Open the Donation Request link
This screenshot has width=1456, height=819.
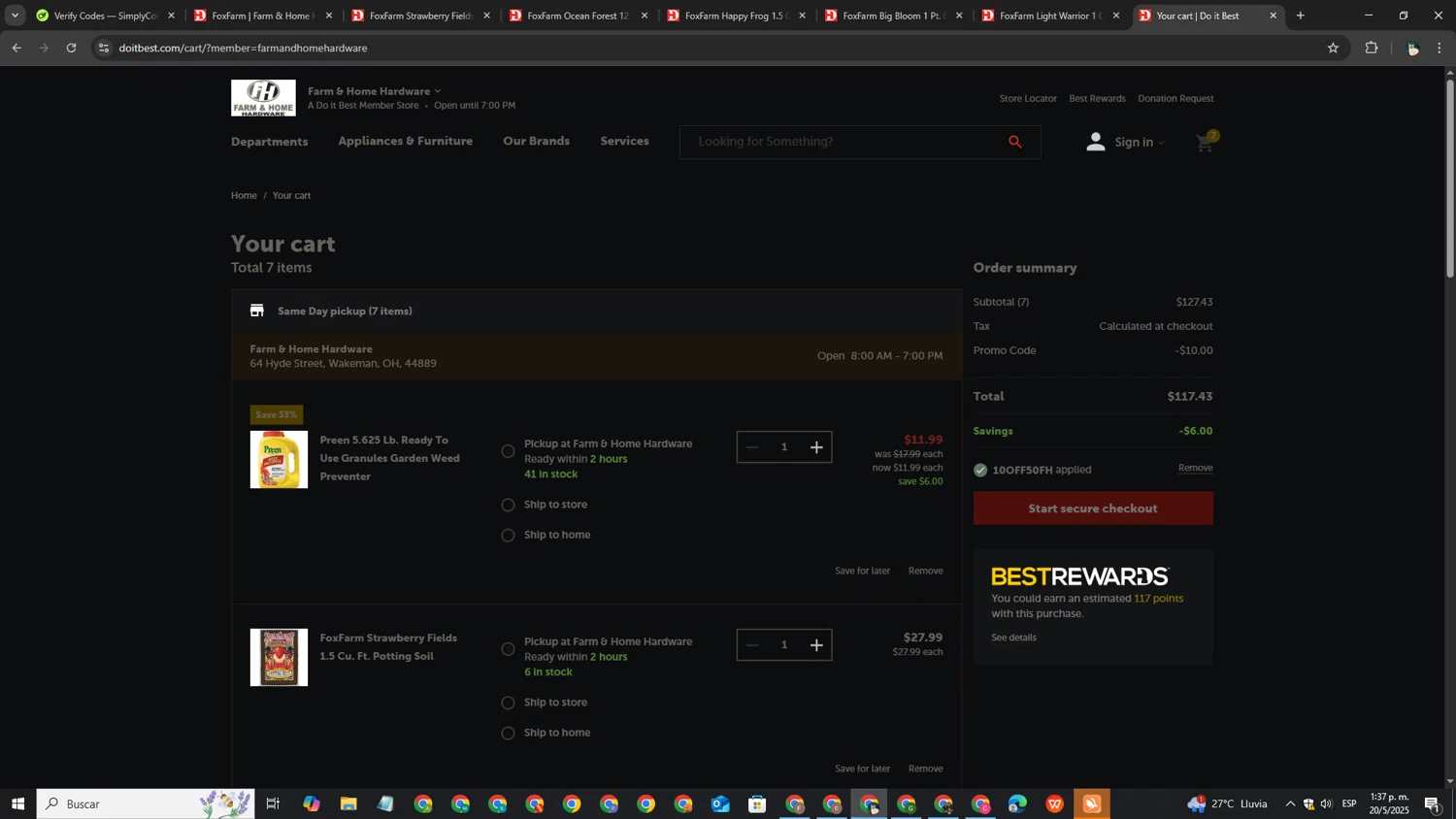pyautogui.click(x=1175, y=98)
